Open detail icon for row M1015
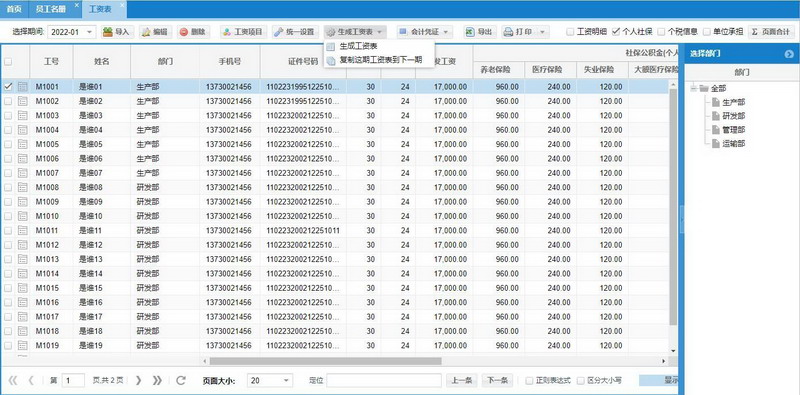 tap(22, 288)
